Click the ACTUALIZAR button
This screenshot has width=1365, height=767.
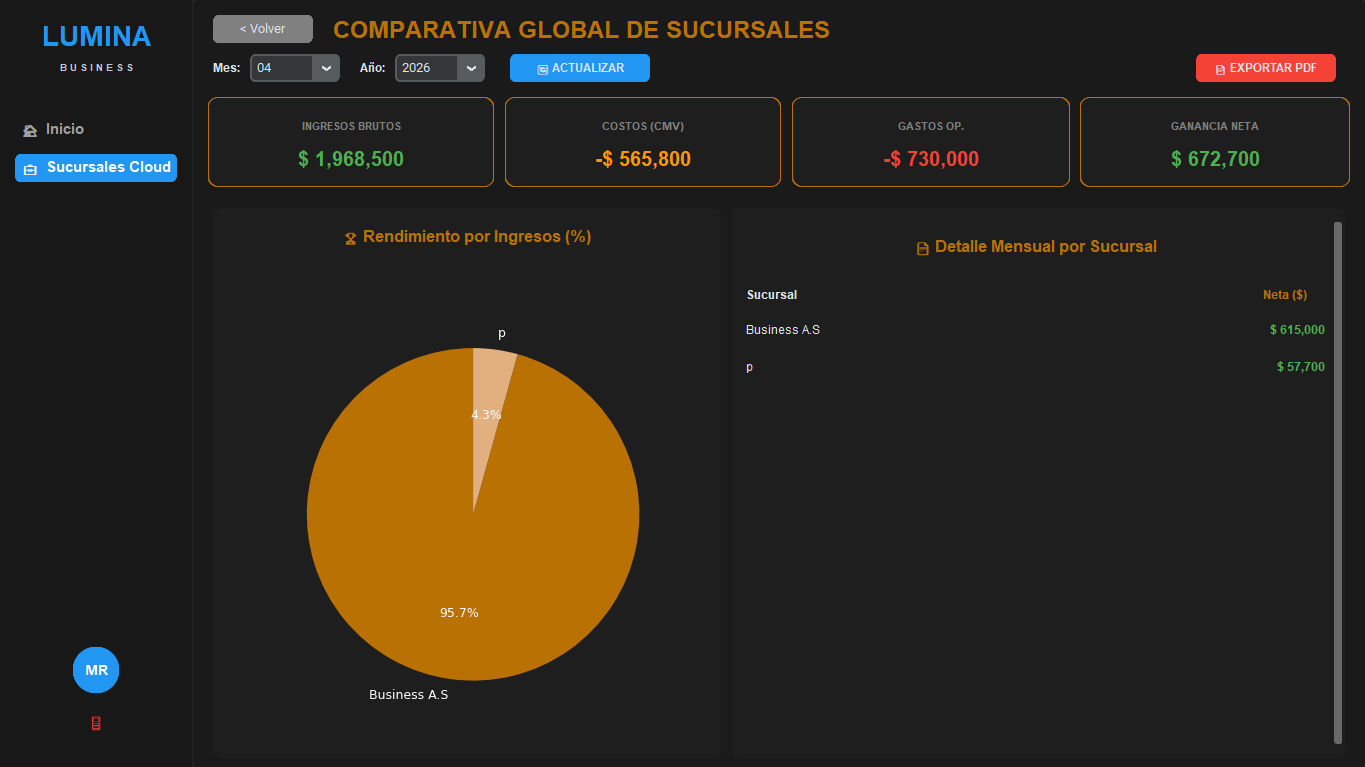pyautogui.click(x=579, y=67)
